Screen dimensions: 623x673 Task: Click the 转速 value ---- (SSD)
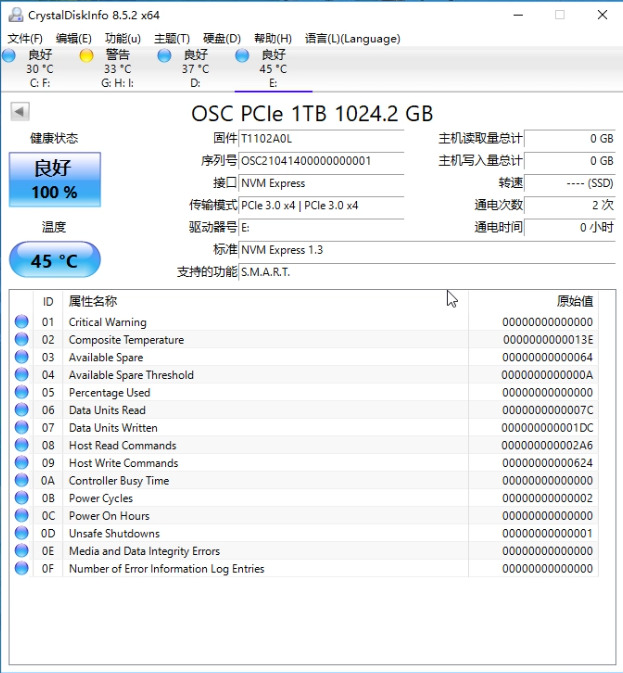[x=570, y=183]
